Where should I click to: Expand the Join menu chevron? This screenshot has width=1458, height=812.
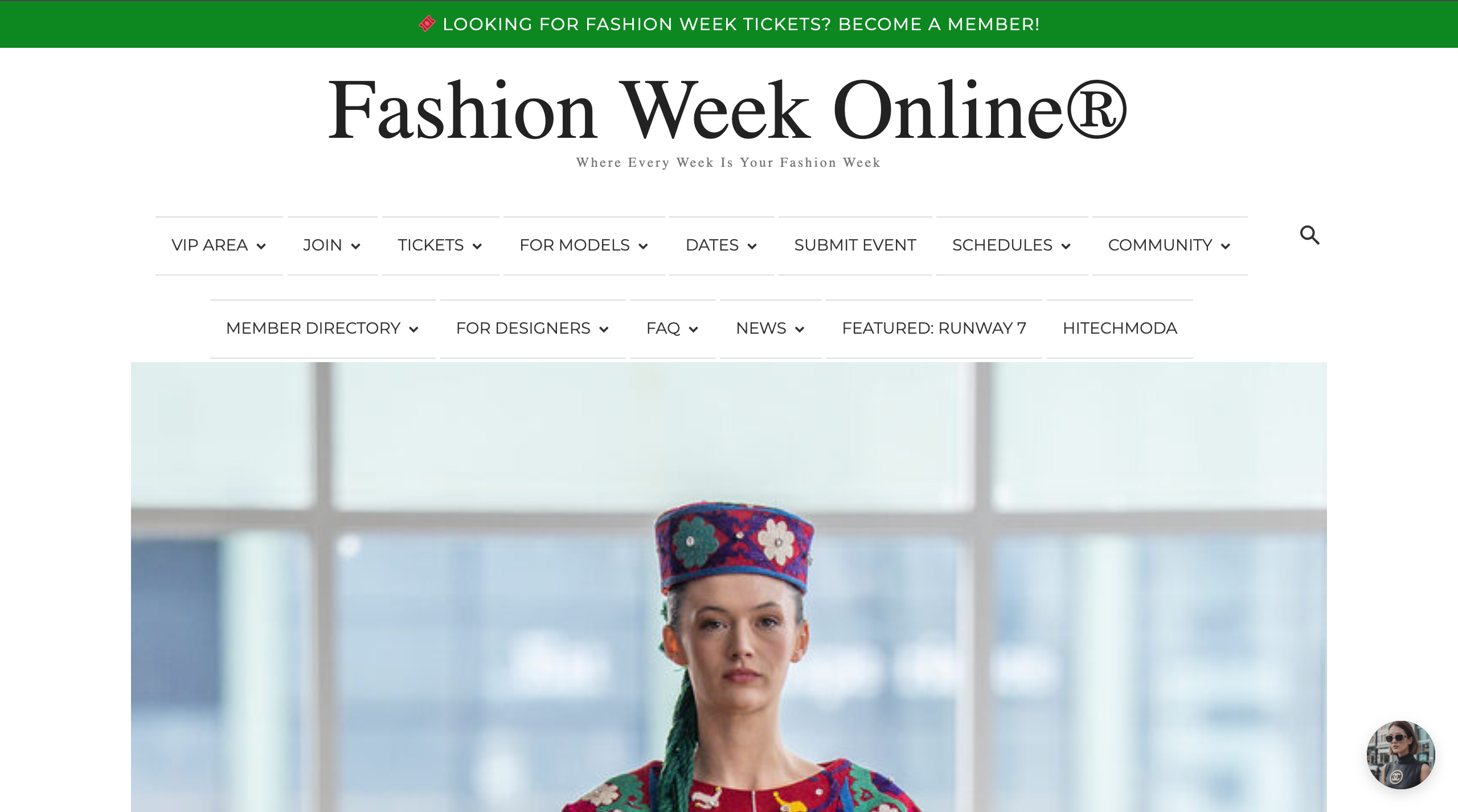(x=355, y=247)
